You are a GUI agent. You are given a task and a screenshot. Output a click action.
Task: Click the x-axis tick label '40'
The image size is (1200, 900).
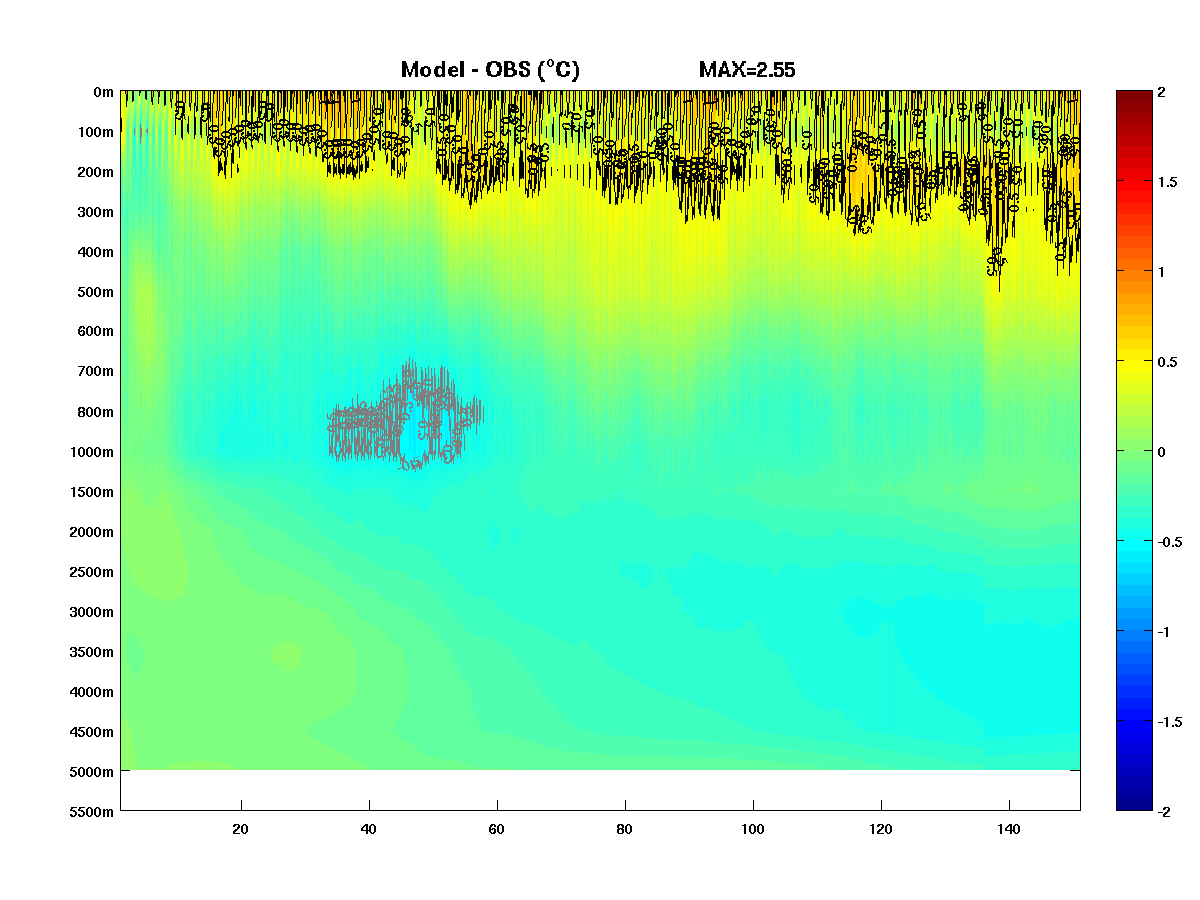pyautogui.click(x=369, y=828)
